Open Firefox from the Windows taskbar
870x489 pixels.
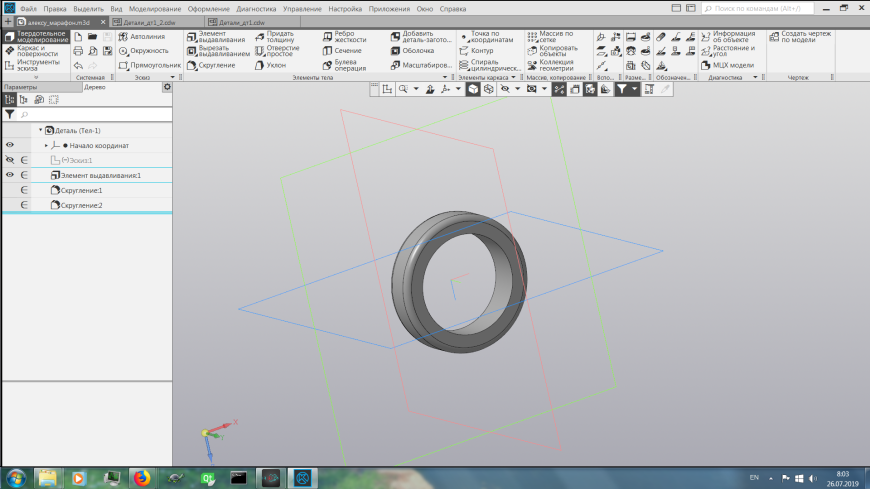tap(141, 477)
